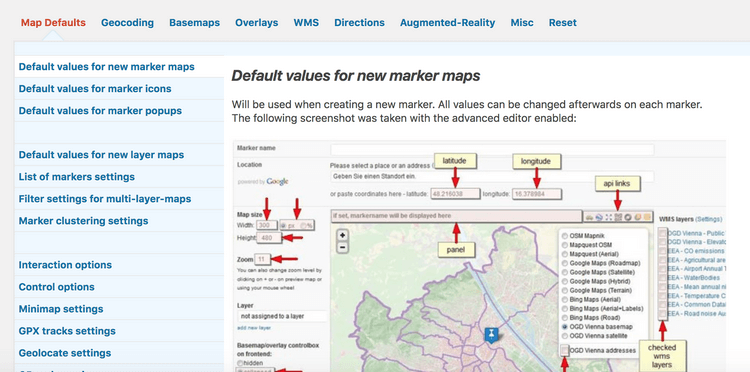
Task: Open the Directions tab
Action: coord(359,22)
